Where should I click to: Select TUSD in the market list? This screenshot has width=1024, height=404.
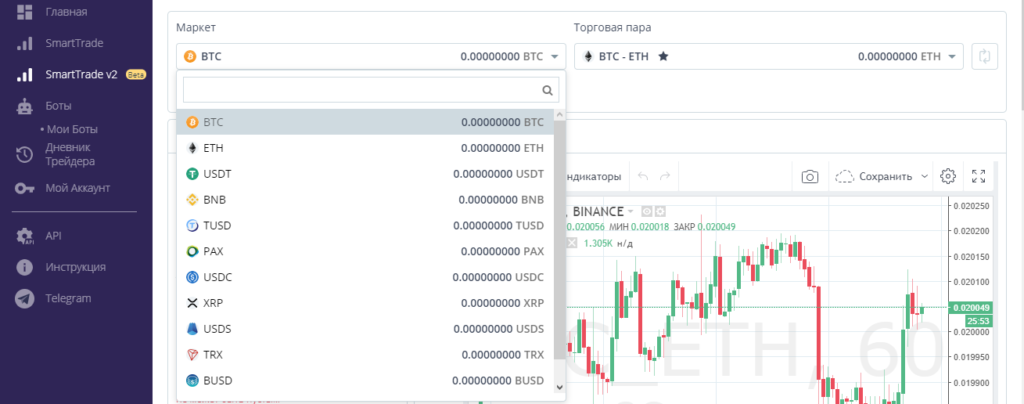point(365,226)
